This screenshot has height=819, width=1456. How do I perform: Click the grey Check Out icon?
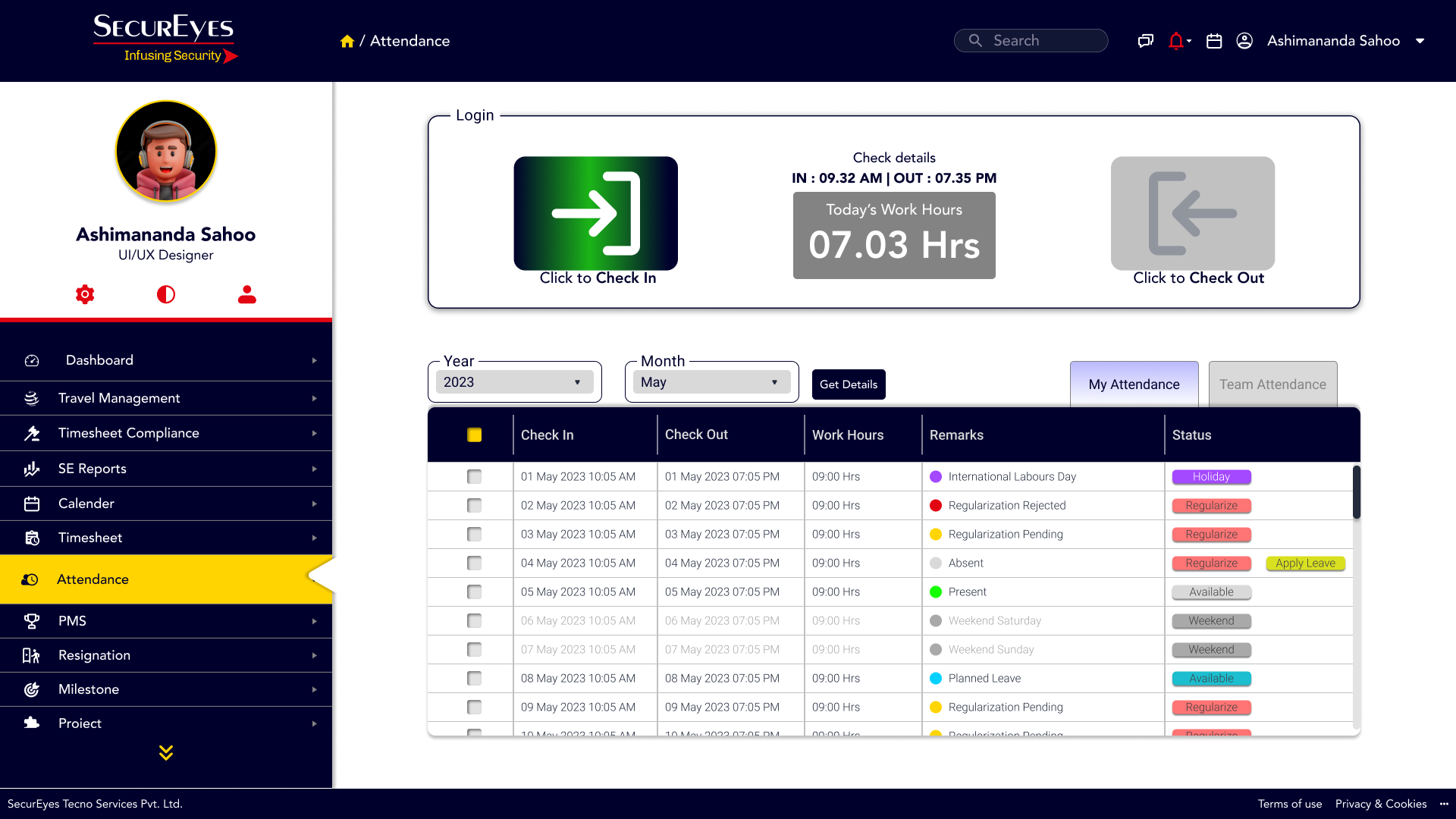1192,213
